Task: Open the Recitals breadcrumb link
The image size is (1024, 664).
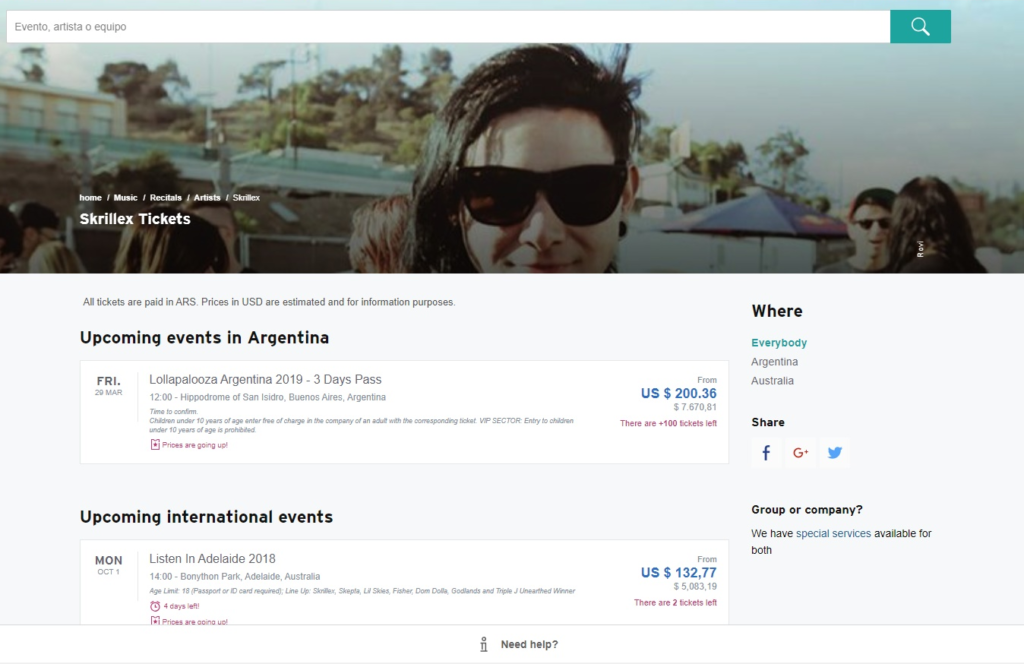Action: point(166,198)
